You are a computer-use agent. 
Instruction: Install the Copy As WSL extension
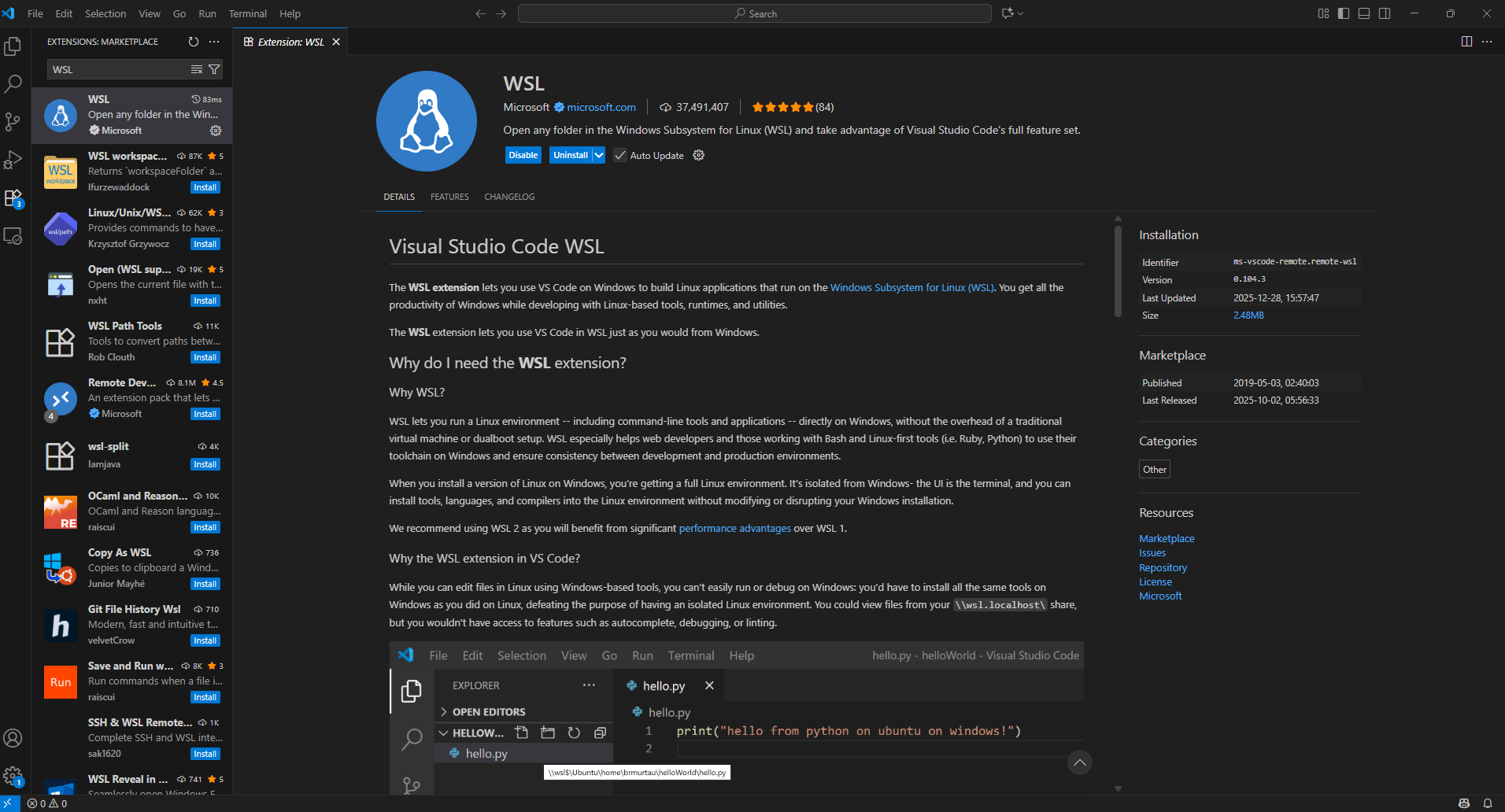tap(205, 584)
